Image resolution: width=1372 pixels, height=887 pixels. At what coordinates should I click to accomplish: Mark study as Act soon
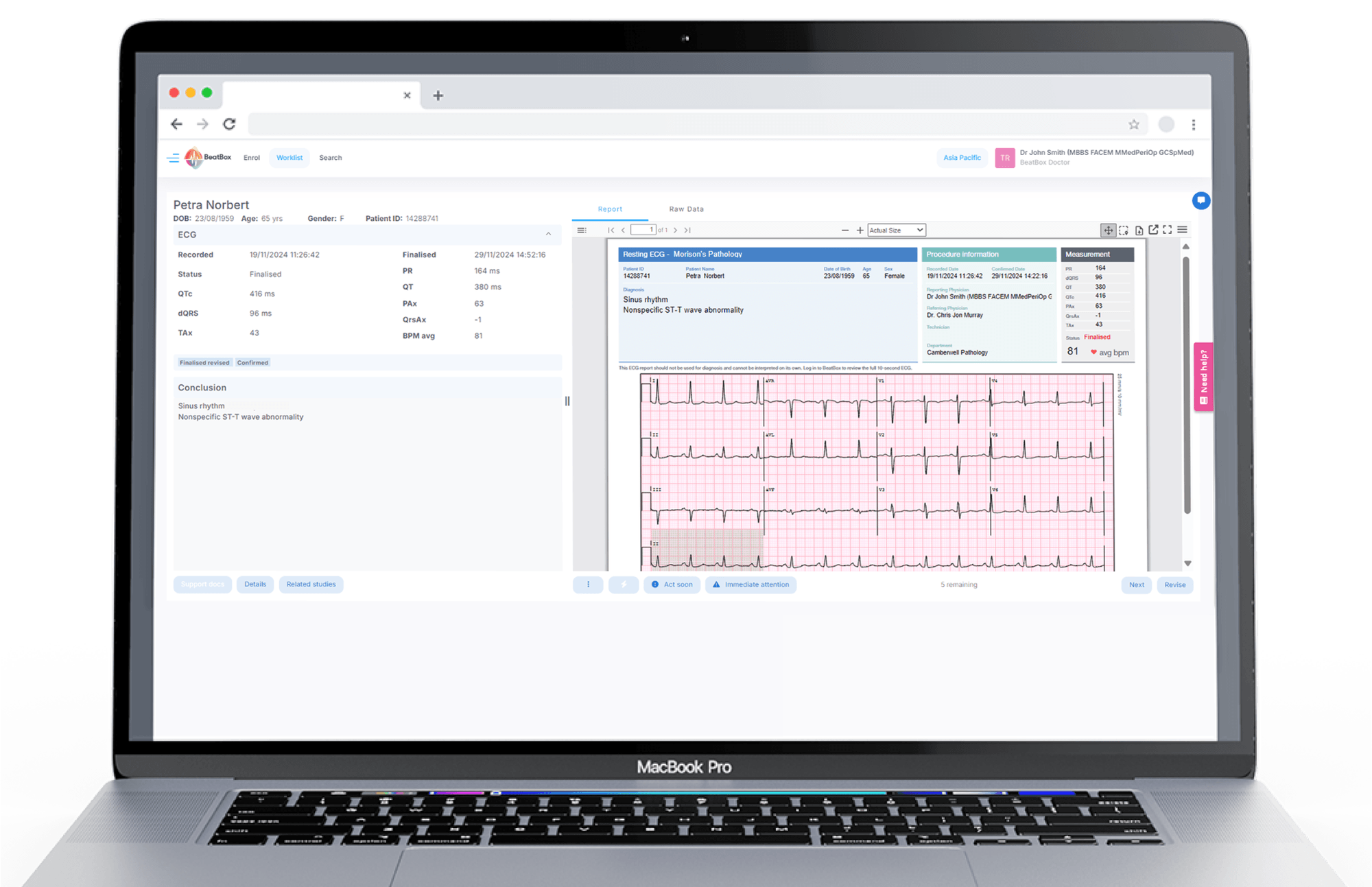click(672, 584)
